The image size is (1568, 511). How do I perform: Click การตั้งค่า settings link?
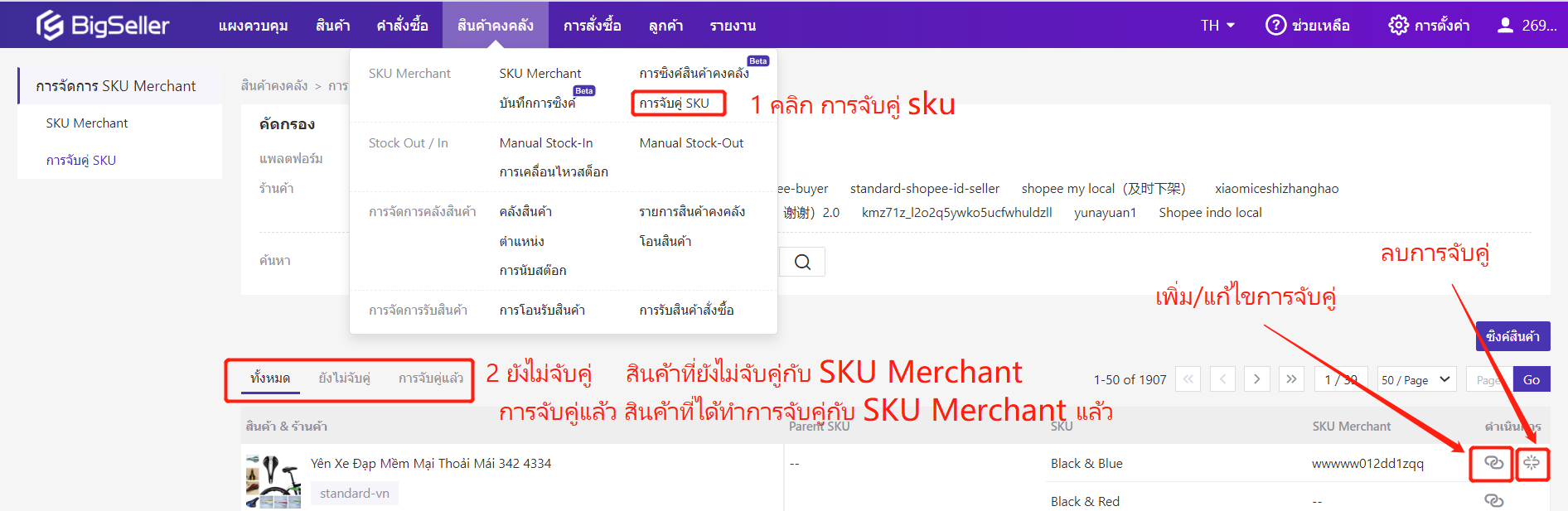coord(1442,26)
